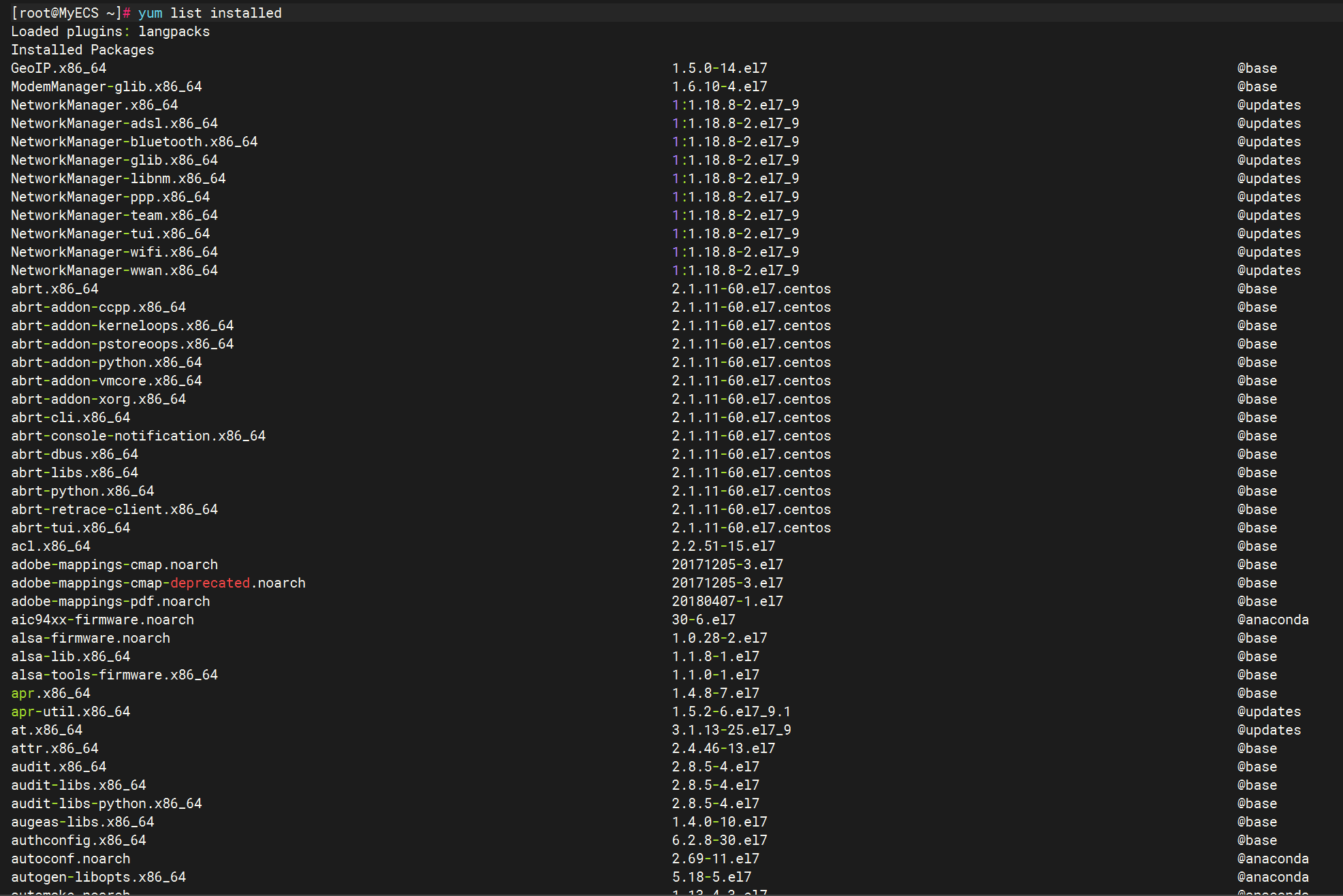Click the aic94xx-firmware @anaconda repo label
Screen dimensions: 1343x896
click(1272, 620)
